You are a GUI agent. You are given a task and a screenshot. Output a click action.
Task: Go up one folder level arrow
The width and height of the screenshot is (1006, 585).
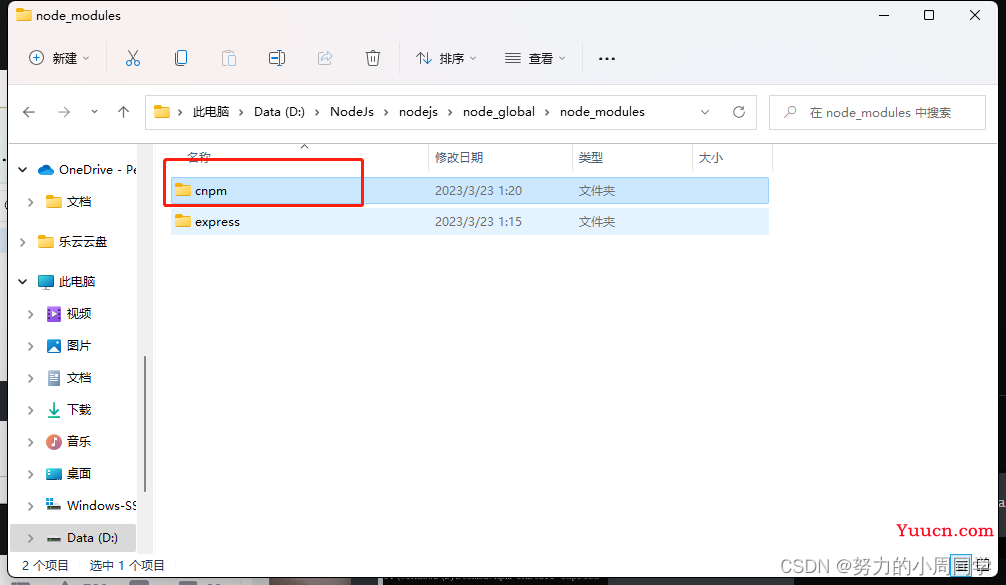[x=123, y=112]
